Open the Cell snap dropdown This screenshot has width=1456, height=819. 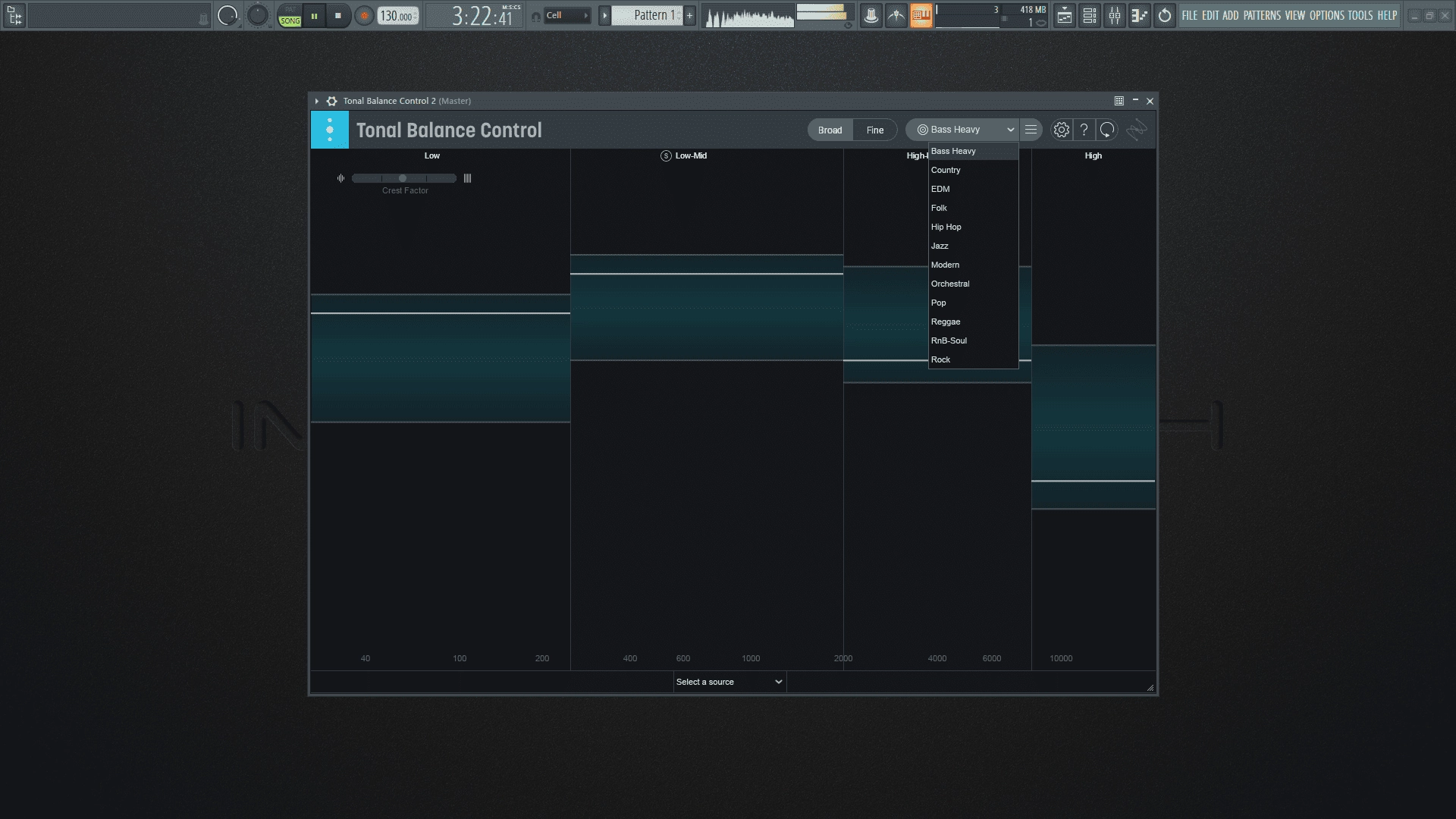(567, 15)
